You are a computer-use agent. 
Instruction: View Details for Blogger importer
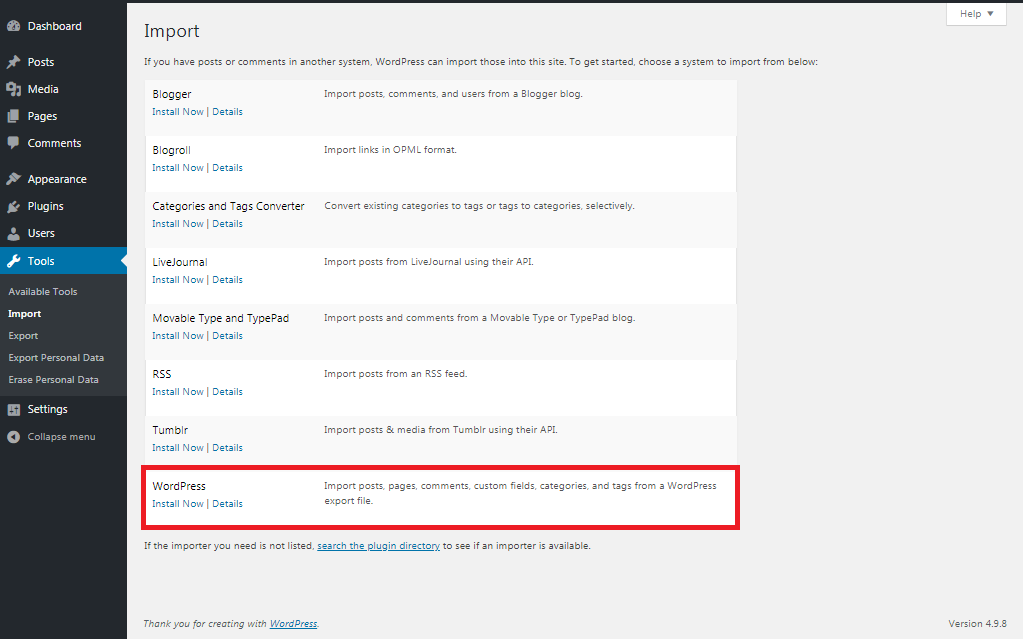(x=227, y=112)
